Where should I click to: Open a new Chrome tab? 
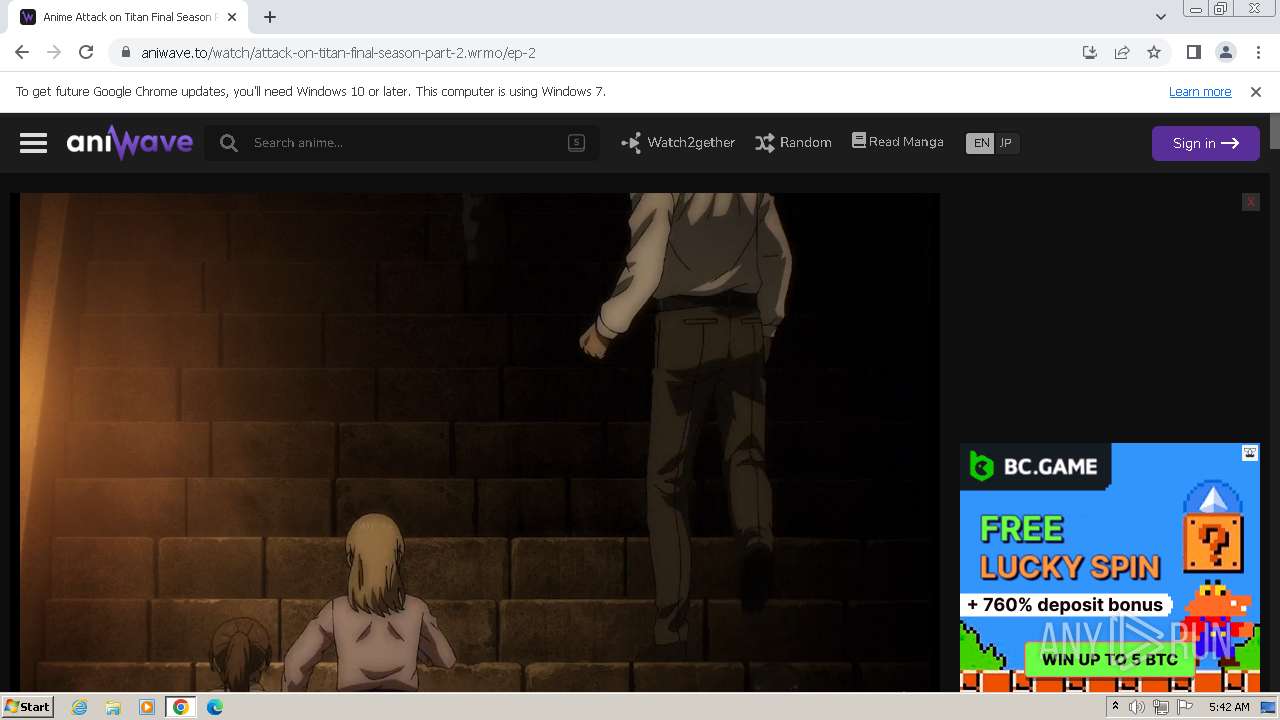tap(270, 17)
